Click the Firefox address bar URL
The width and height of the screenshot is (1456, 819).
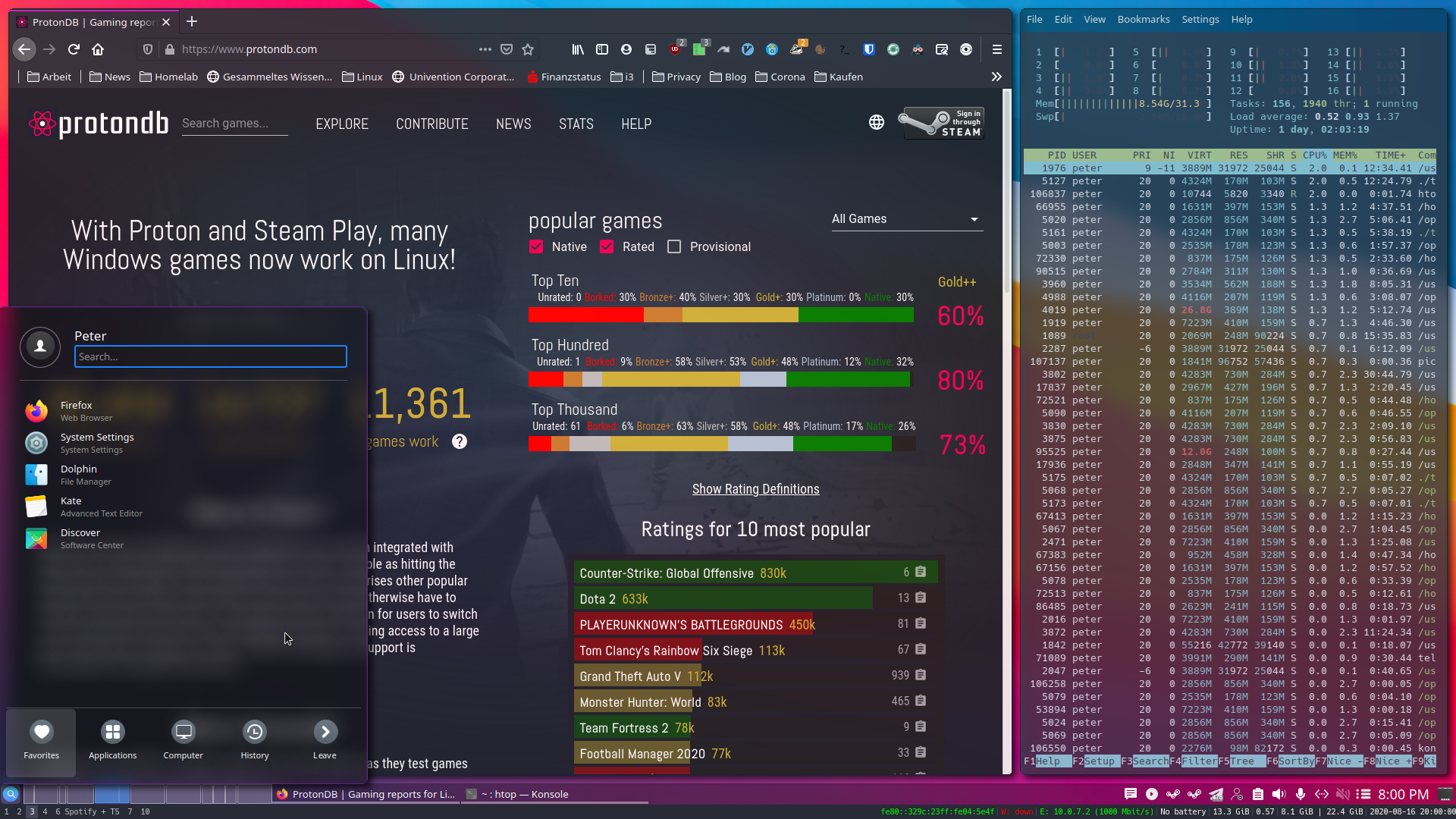[249, 49]
